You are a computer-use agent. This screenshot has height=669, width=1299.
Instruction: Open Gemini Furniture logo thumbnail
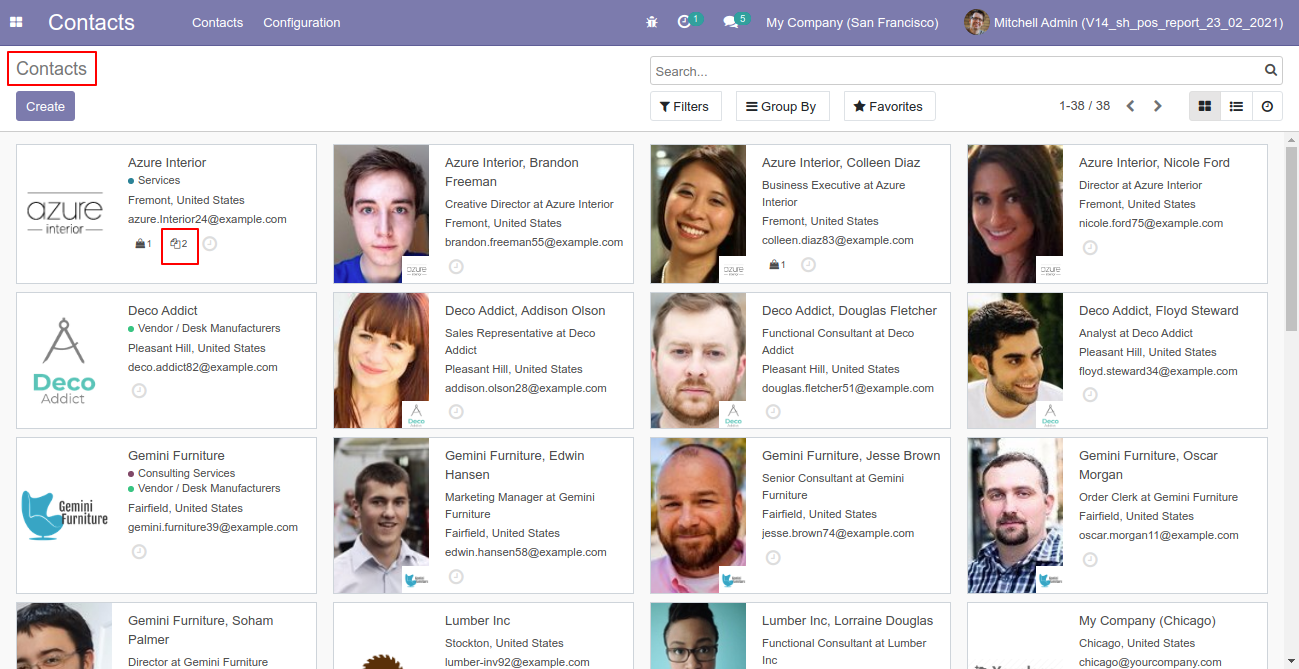65,515
